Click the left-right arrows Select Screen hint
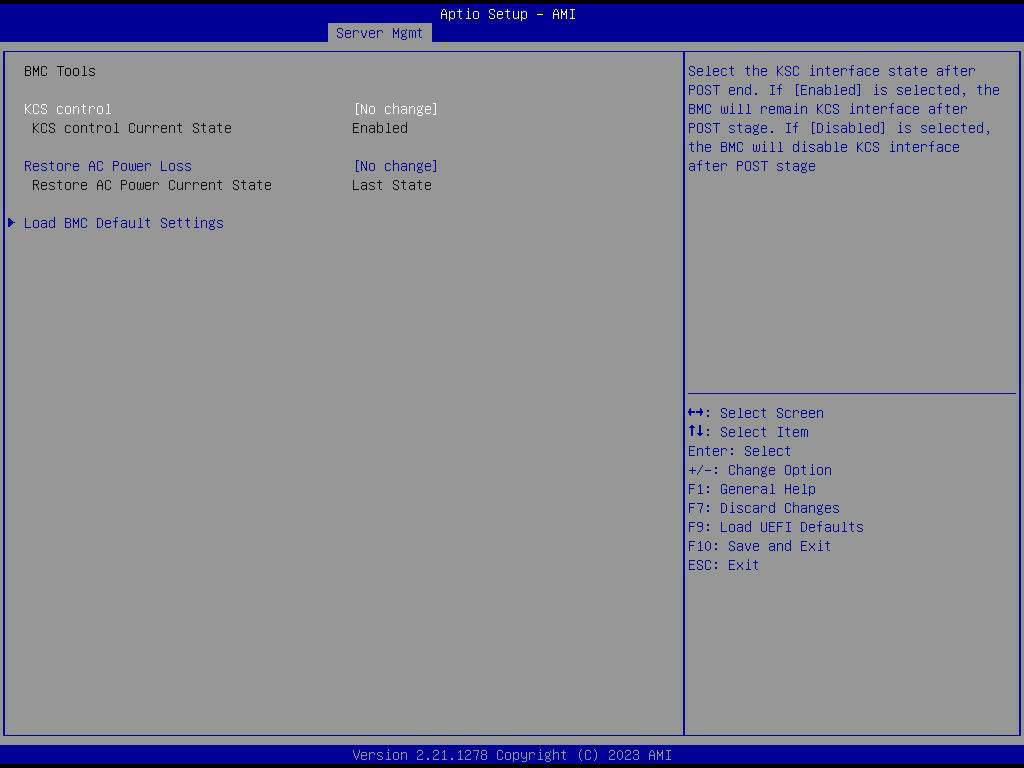This screenshot has height=768, width=1024. [x=755, y=413]
